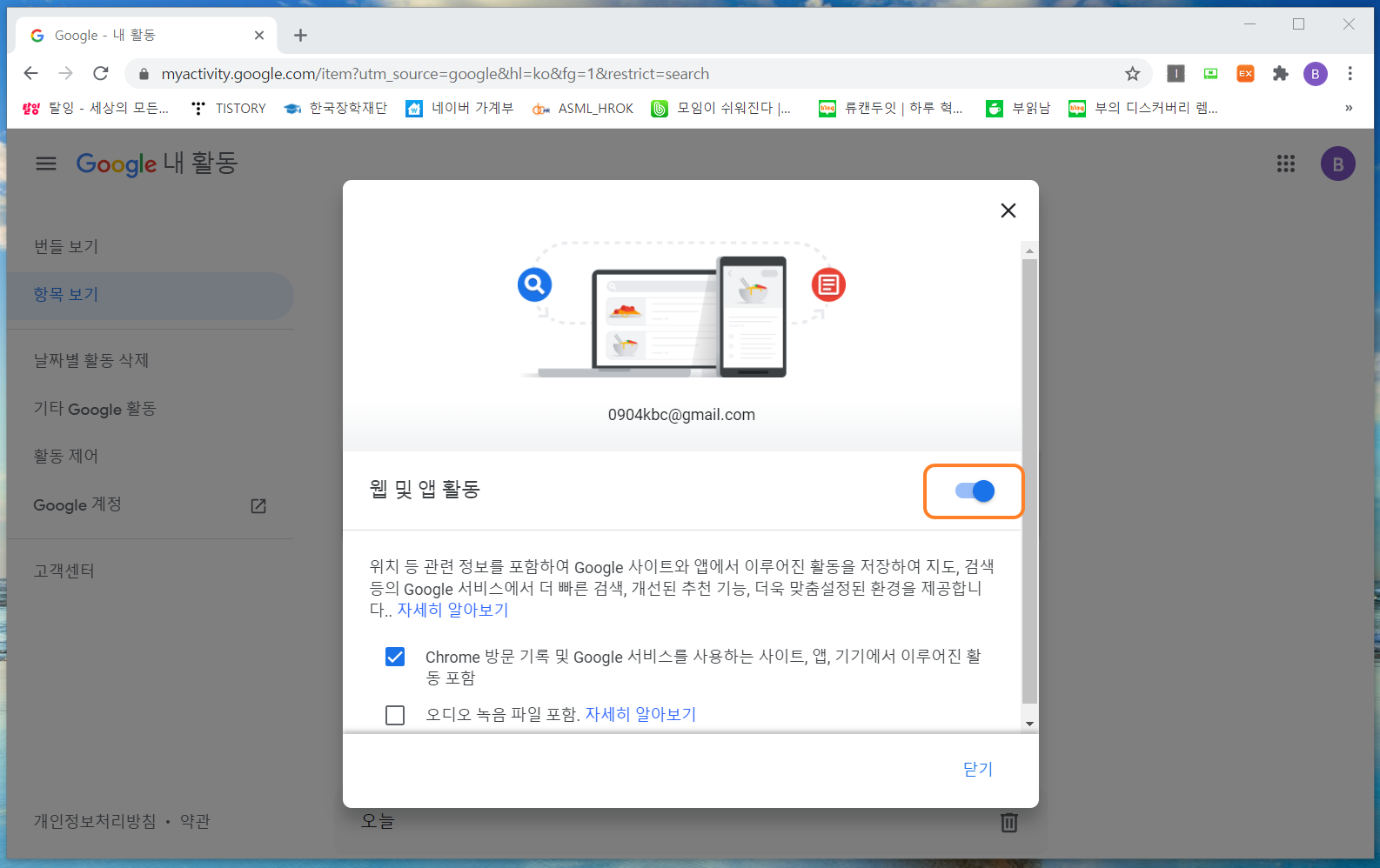Open the 네이버 가계부 bookmark
Viewport: 1380px width, 868px height.
pos(459,108)
